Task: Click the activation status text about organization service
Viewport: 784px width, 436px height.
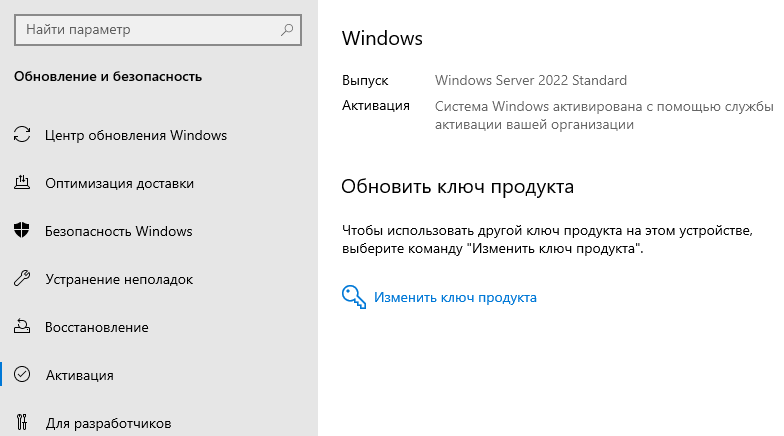Action: [x=604, y=116]
